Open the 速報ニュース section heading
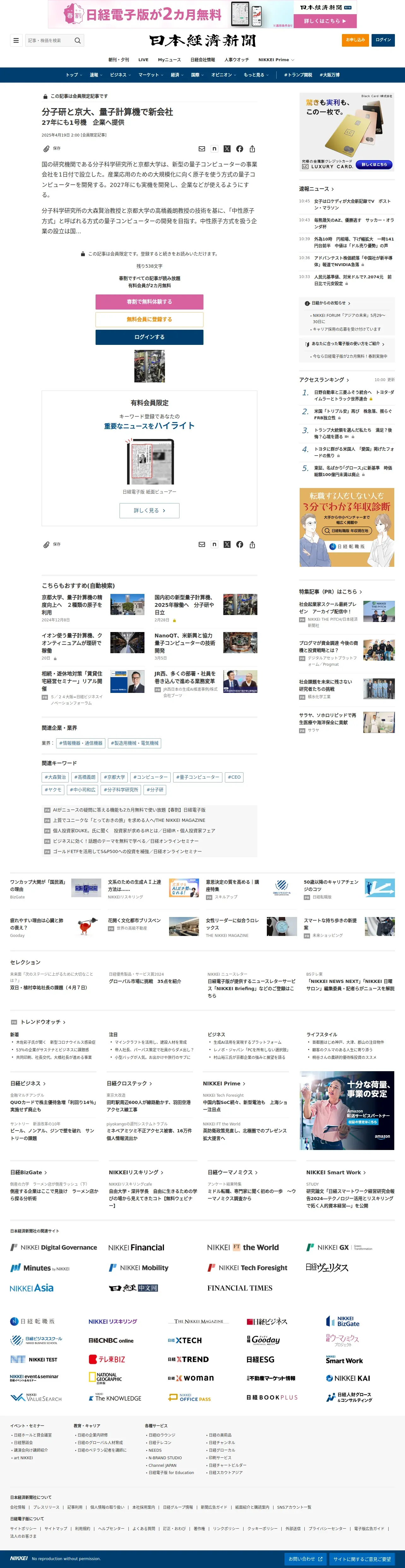This screenshot has width=405, height=1568. tap(316, 189)
